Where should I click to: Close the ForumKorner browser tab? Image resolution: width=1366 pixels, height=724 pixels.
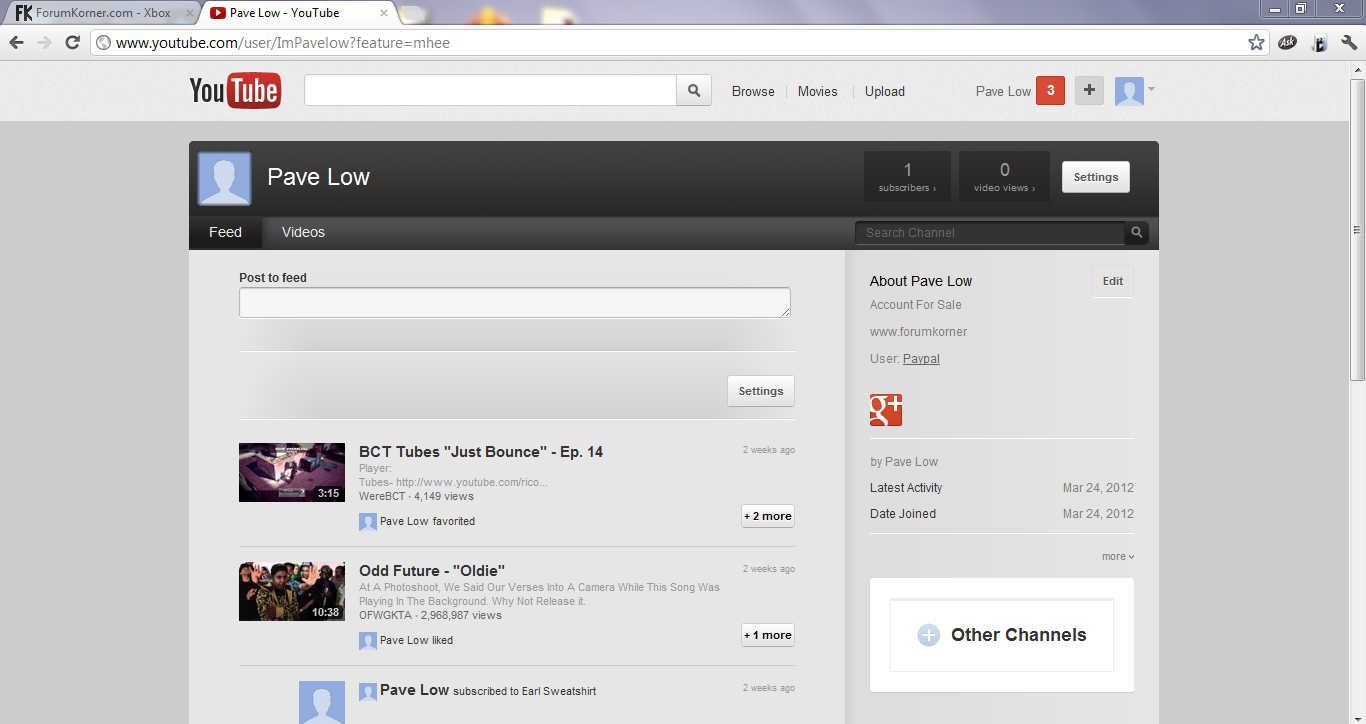point(190,13)
